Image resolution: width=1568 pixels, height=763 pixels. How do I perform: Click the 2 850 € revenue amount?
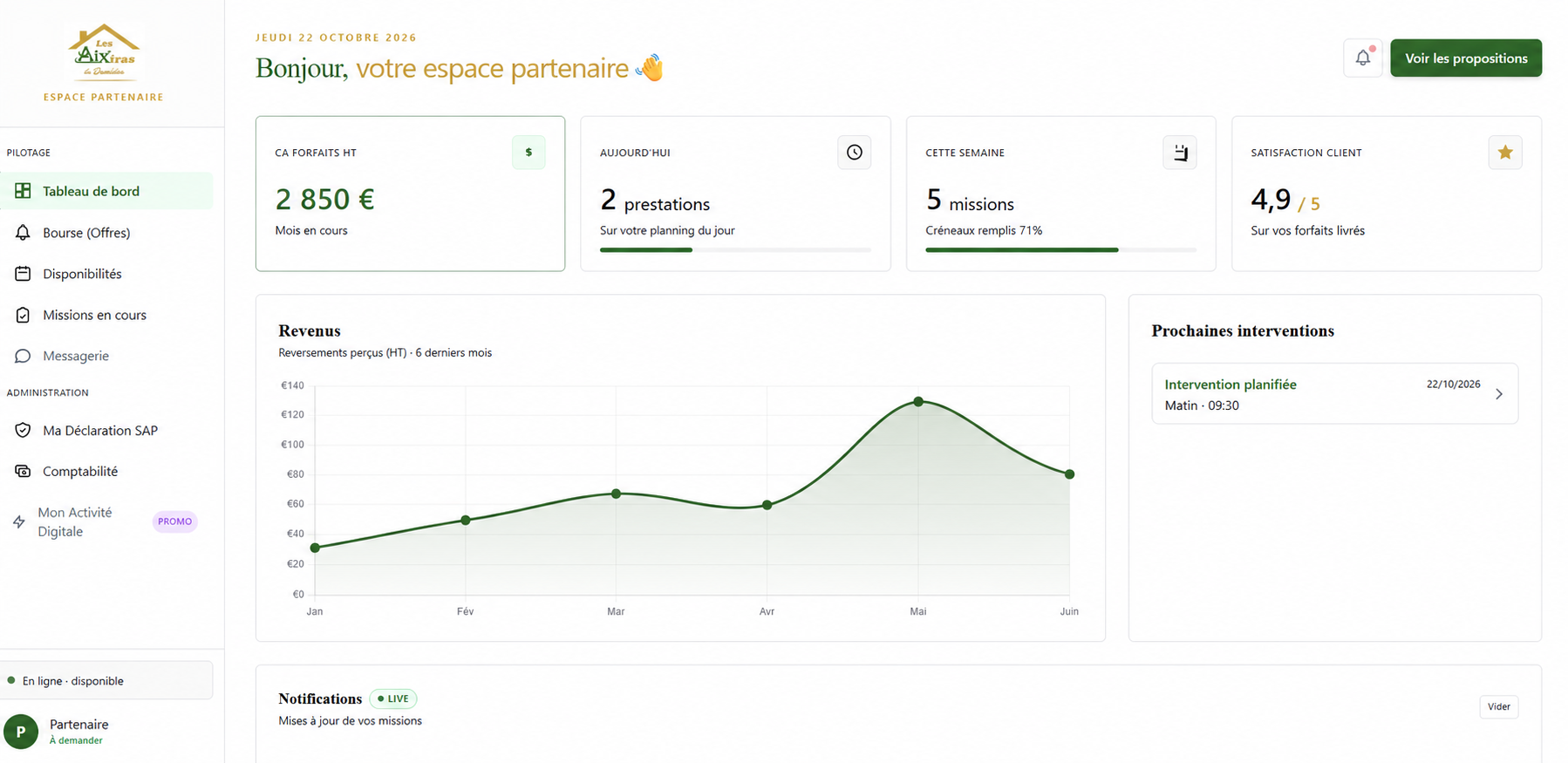(324, 200)
